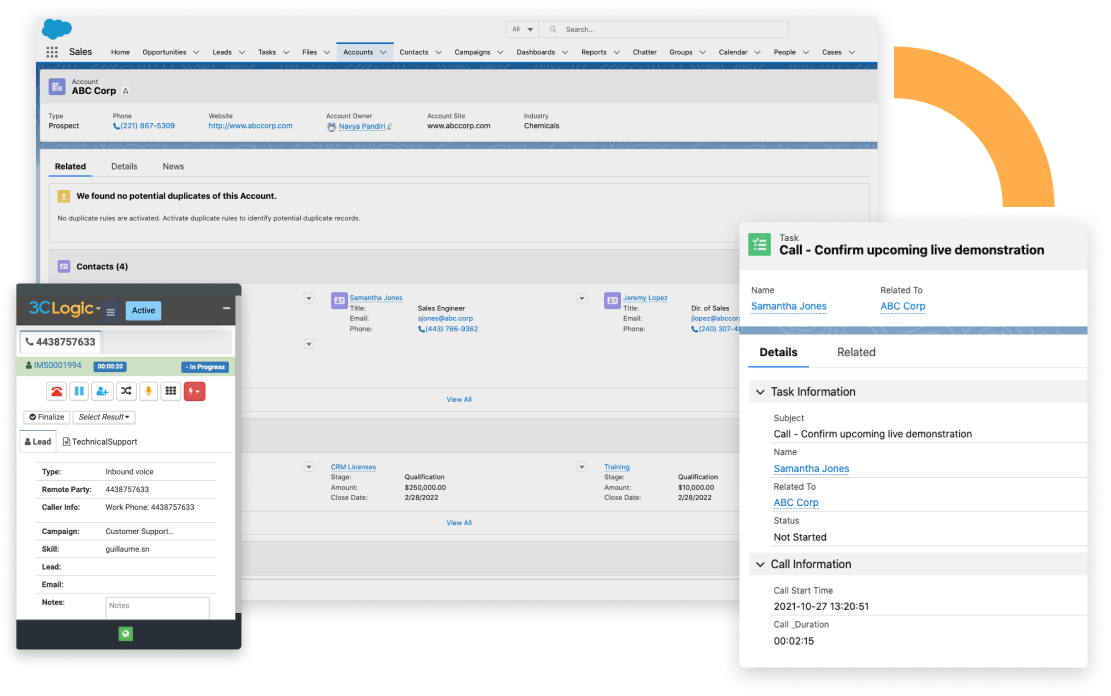1111x696 pixels.
Task: Open the Training opportunity link
Action: pos(616,467)
